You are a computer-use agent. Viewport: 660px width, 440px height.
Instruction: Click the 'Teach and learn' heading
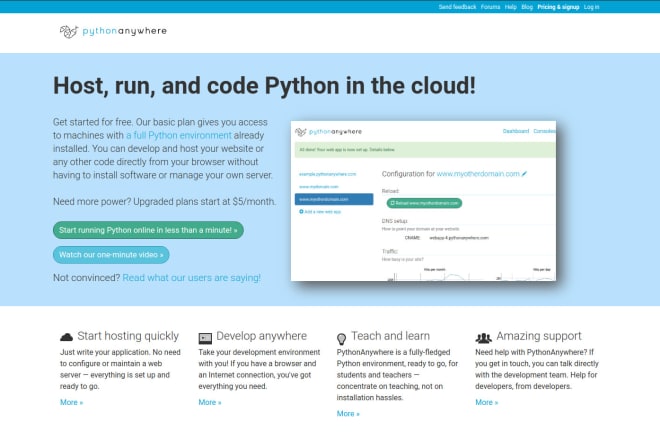pos(391,336)
